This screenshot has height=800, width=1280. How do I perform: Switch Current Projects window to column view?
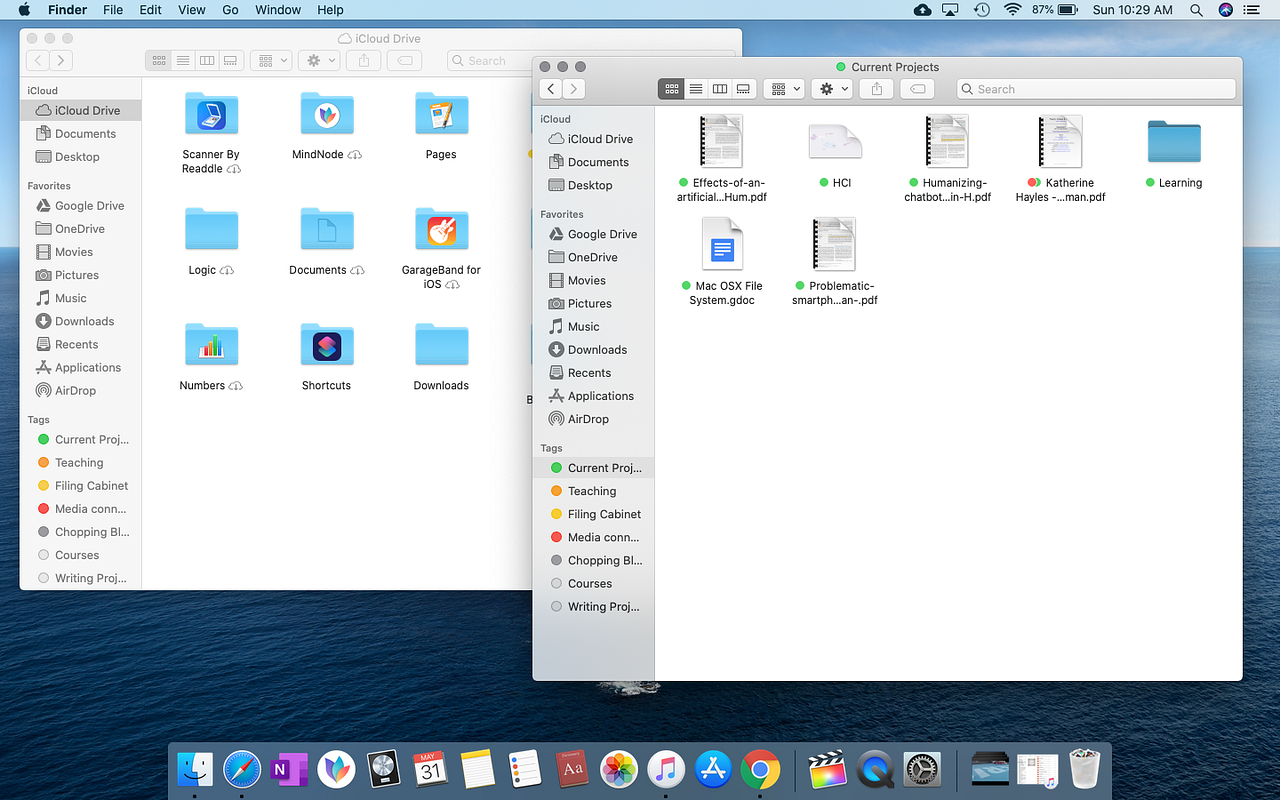[720, 88]
